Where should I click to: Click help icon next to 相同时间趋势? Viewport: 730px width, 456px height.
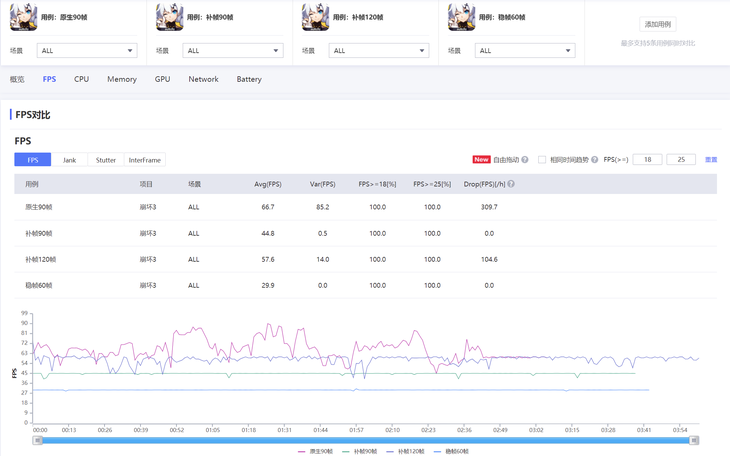click(595, 160)
